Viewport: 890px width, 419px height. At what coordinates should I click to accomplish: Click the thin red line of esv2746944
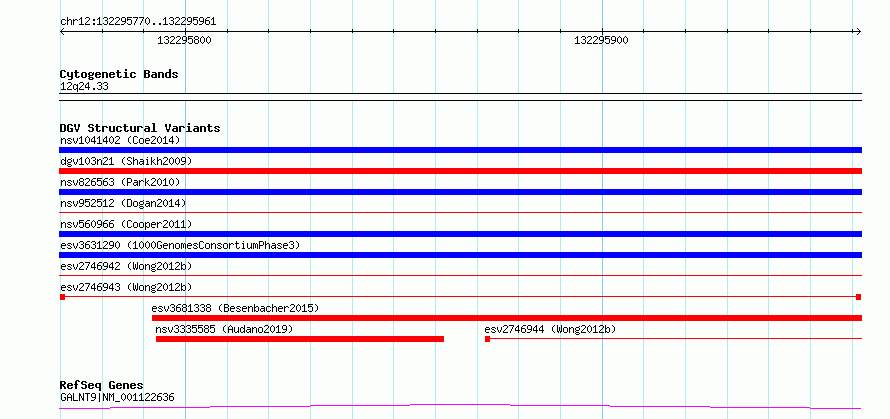(x=676, y=339)
